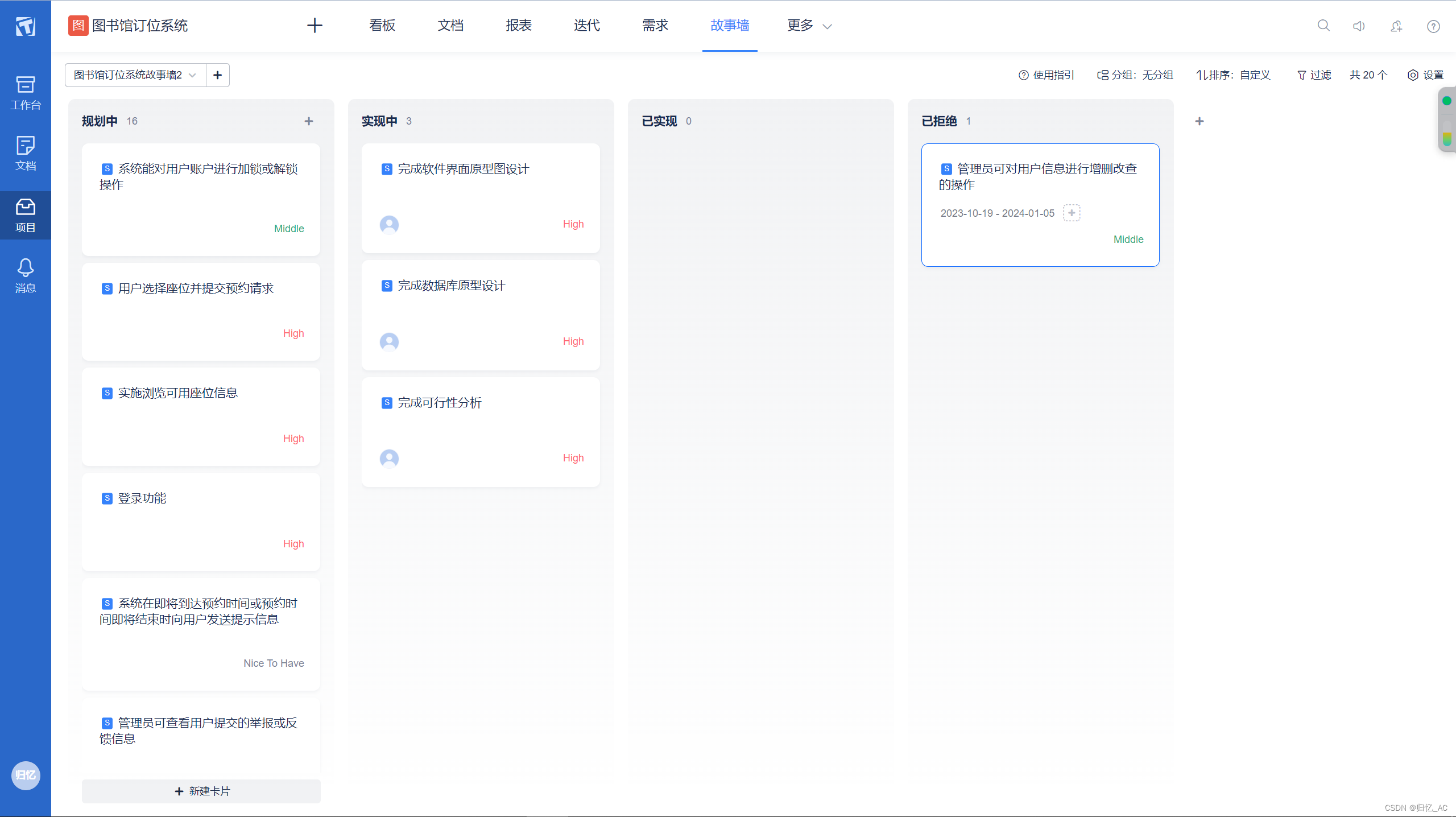Open 分组: 无分组 grouping selector
The width and height of the screenshot is (1456, 817).
coord(1135,75)
